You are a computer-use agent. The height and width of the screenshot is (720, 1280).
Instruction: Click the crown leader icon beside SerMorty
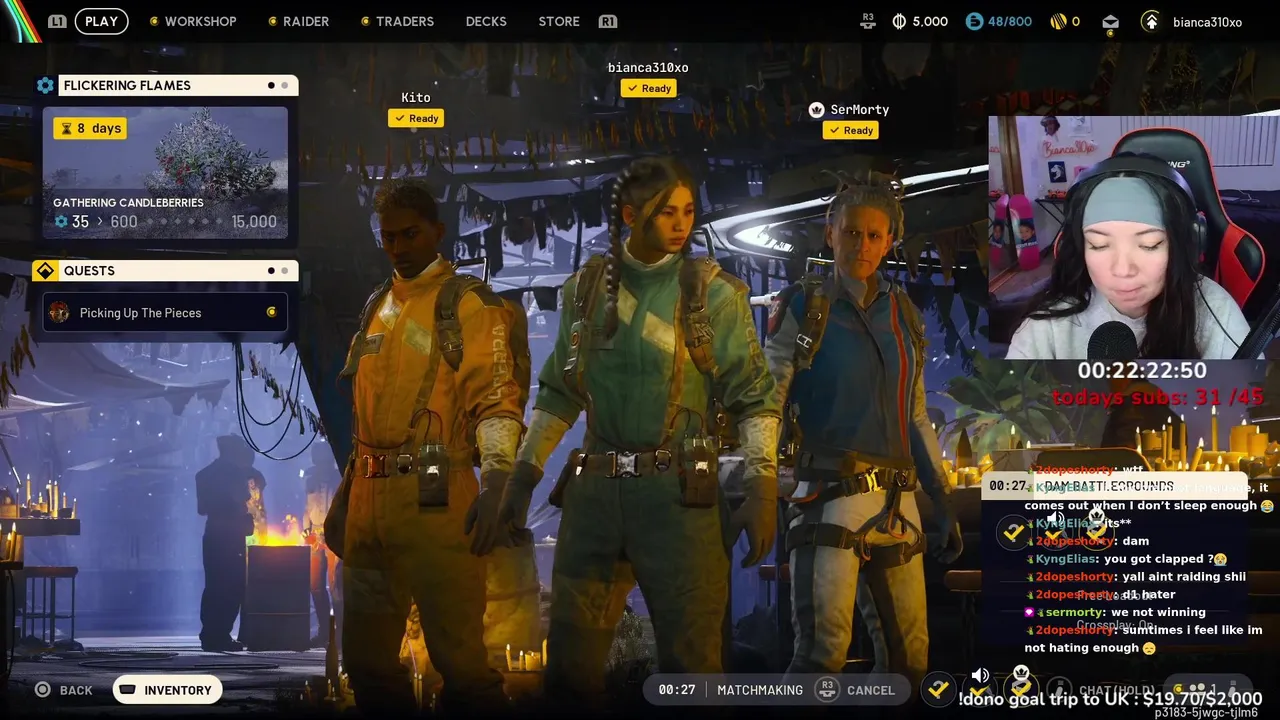click(816, 109)
